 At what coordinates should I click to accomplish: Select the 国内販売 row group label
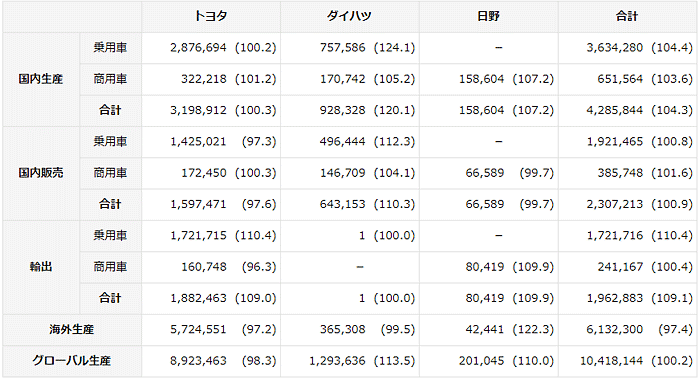click(41, 173)
